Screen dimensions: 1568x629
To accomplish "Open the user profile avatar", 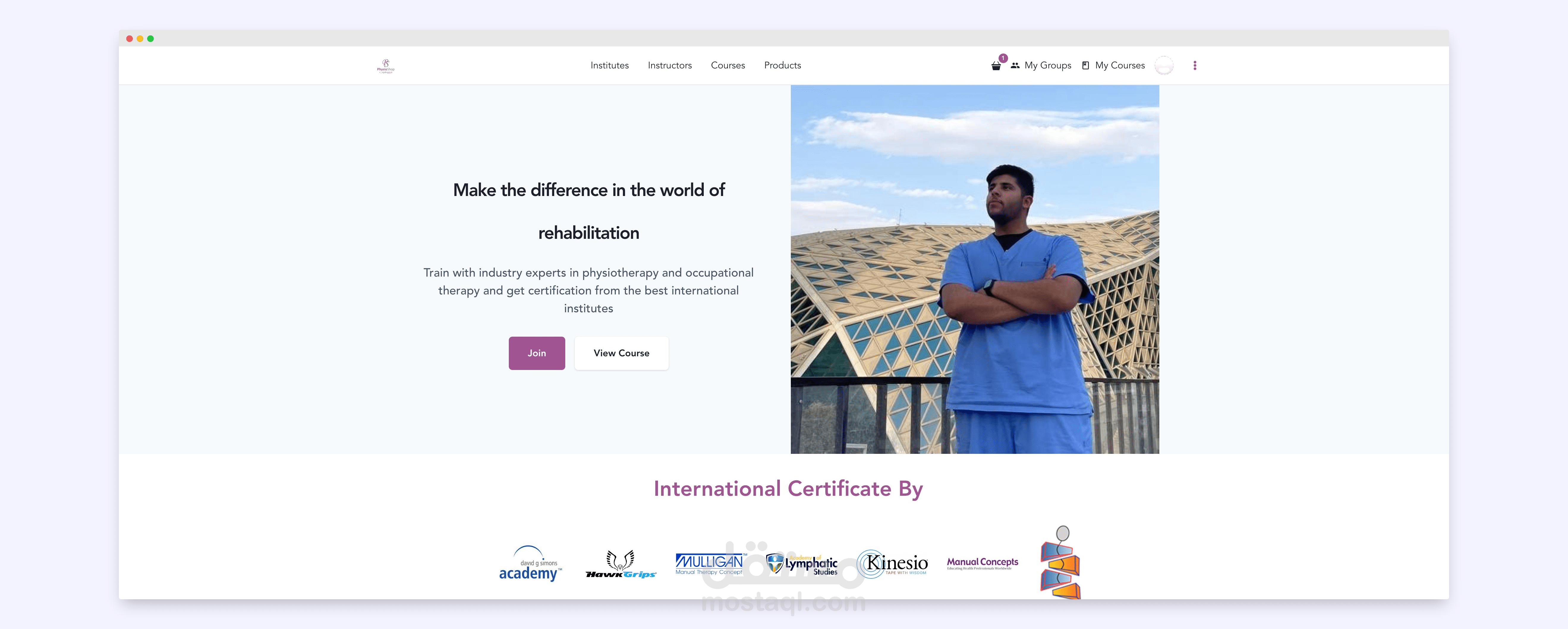I will click(1164, 65).
